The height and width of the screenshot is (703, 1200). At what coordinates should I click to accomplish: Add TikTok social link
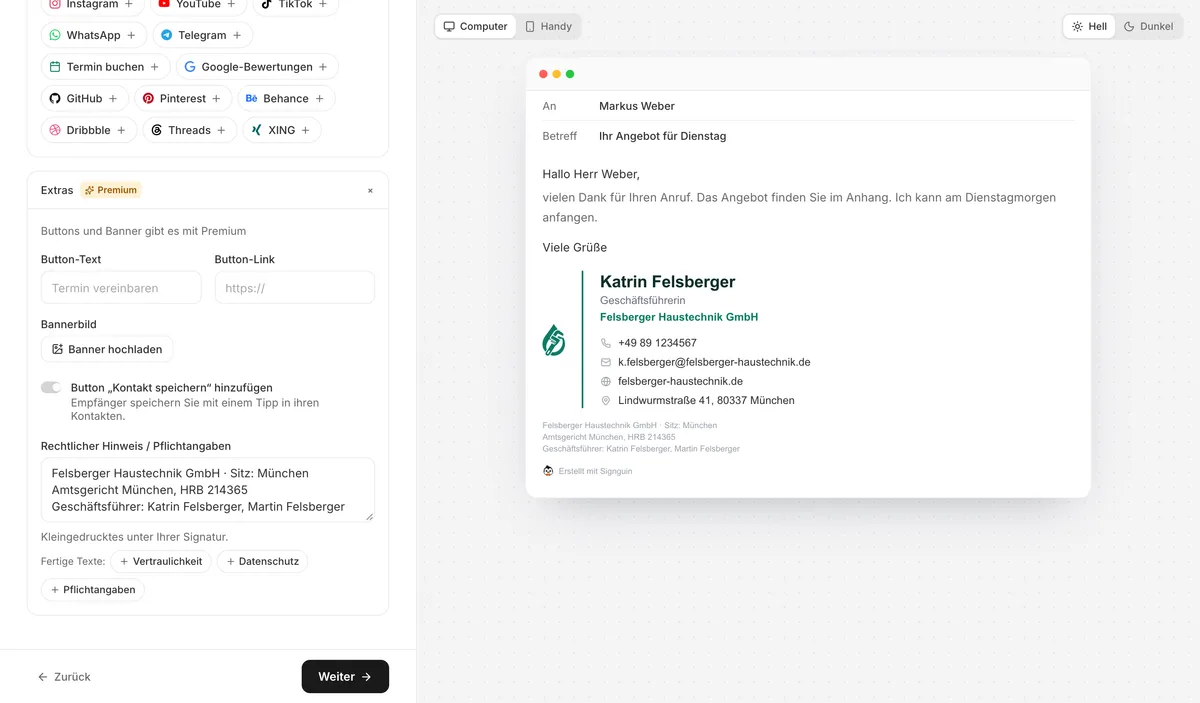[x=295, y=5]
